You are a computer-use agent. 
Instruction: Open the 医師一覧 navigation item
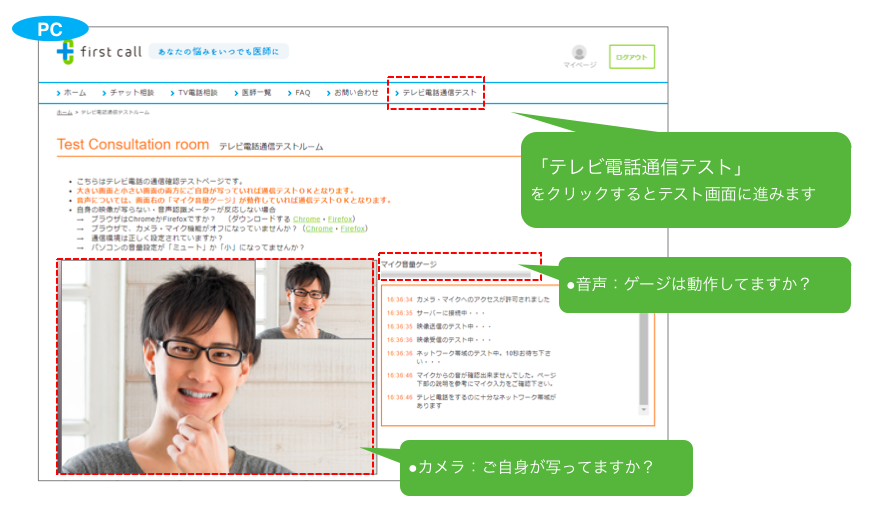[256, 93]
